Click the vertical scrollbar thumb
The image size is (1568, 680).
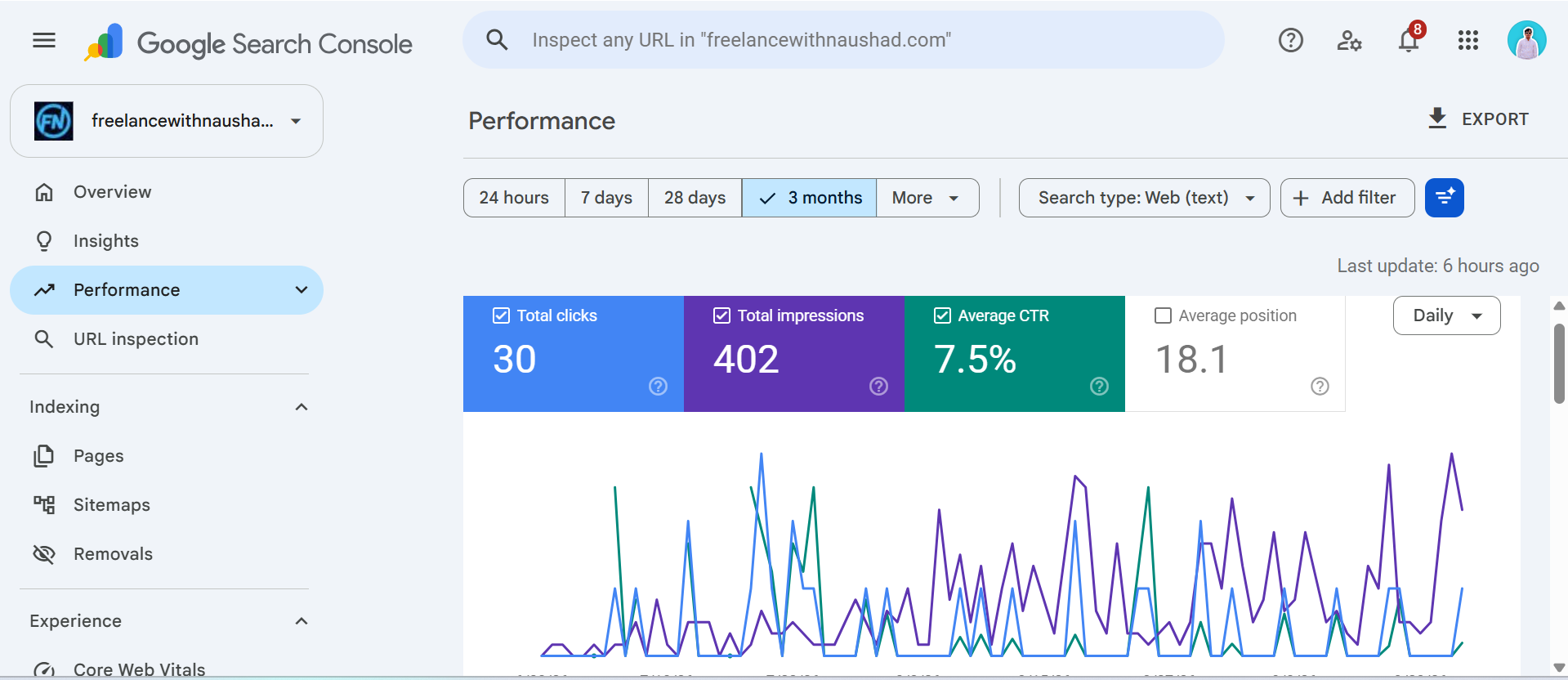[x=1559, y=364]
